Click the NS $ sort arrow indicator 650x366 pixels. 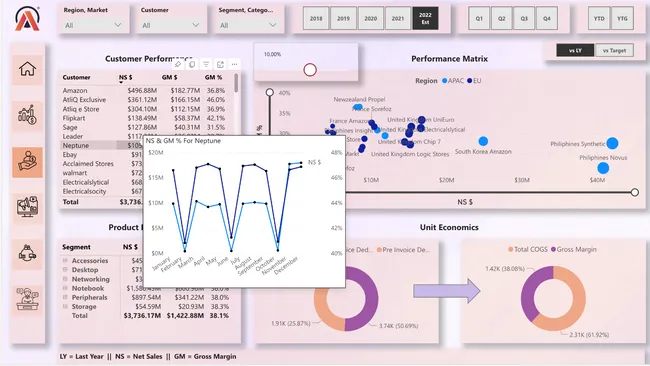tap(121, 82)
